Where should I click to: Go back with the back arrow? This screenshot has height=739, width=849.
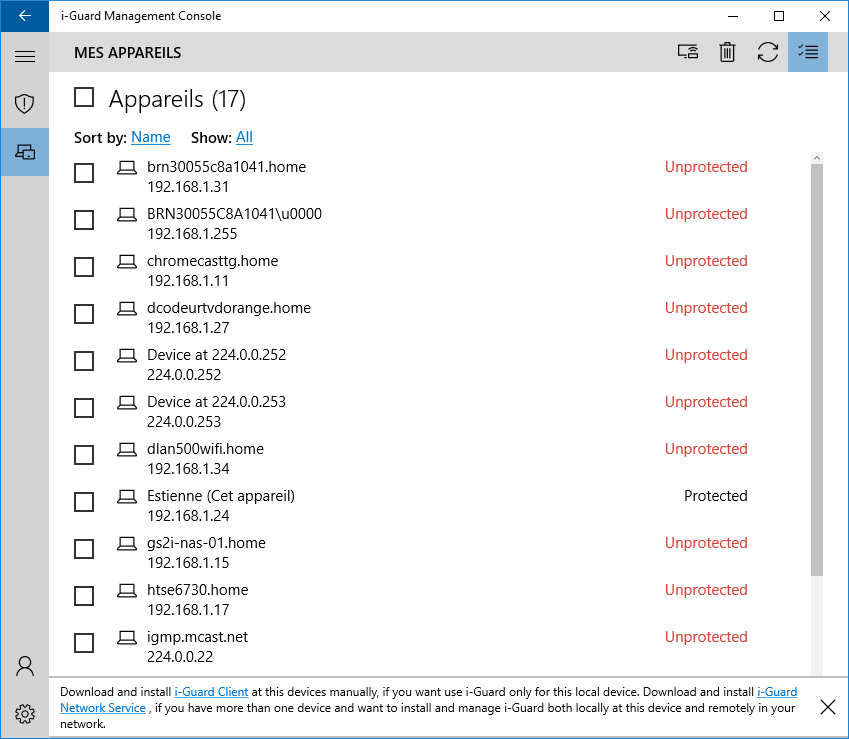pyautogui.click(x=25, y=16)
